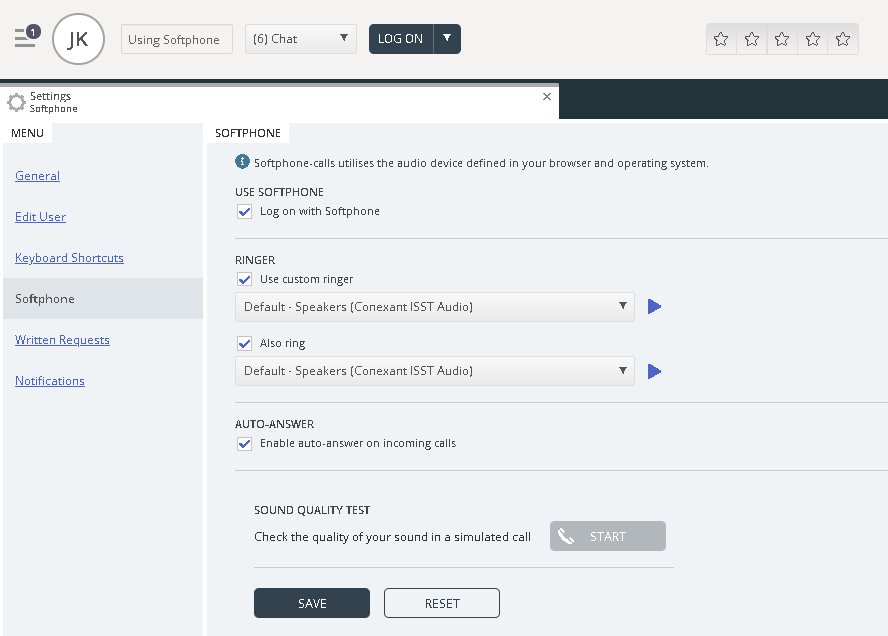Click the JK user avatar
Screen dimensions: 888x636
click(x=78, y=39)
